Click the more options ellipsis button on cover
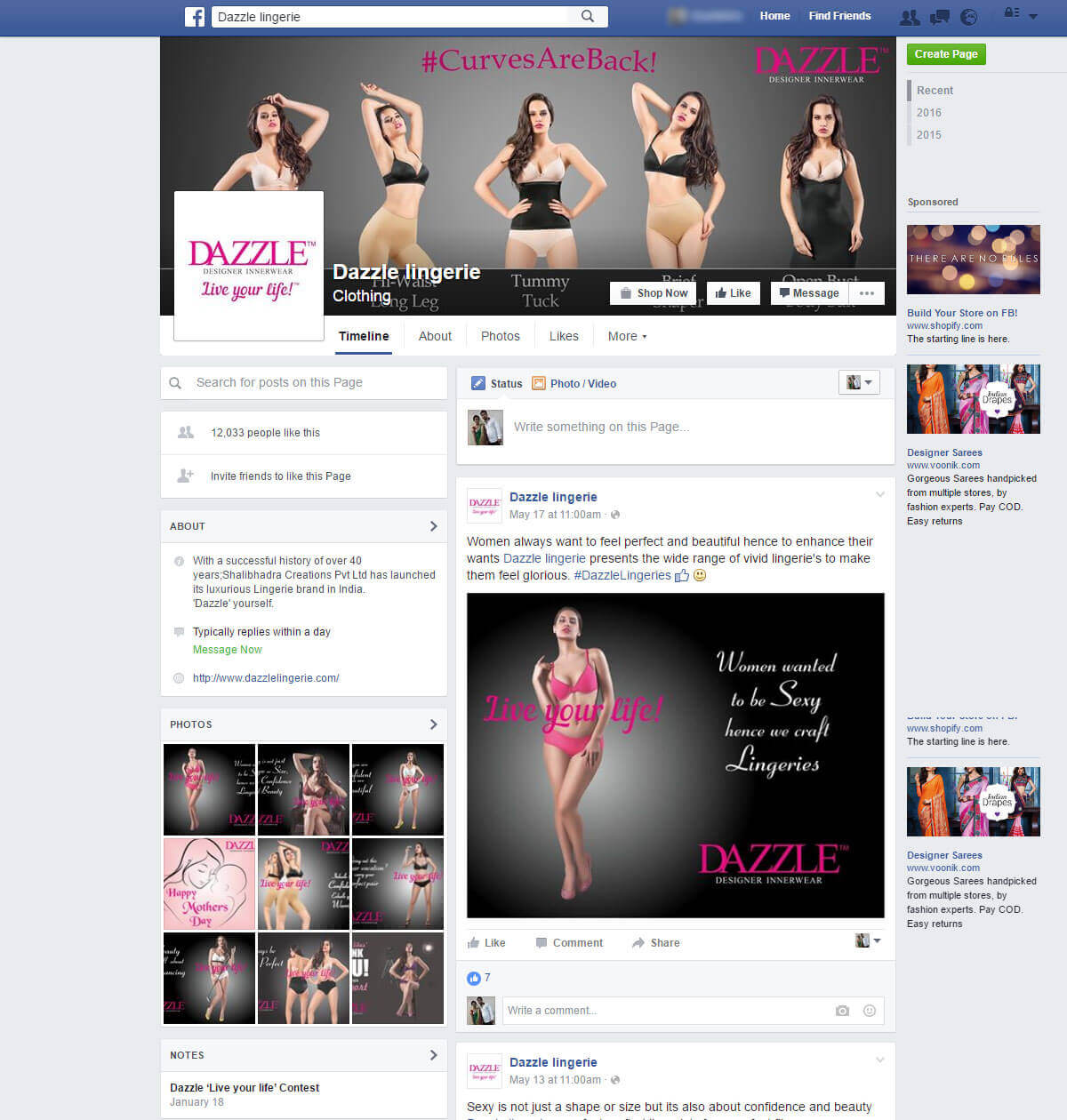The width and height of the screenshot is (1067, 1120). coord(867,293)
